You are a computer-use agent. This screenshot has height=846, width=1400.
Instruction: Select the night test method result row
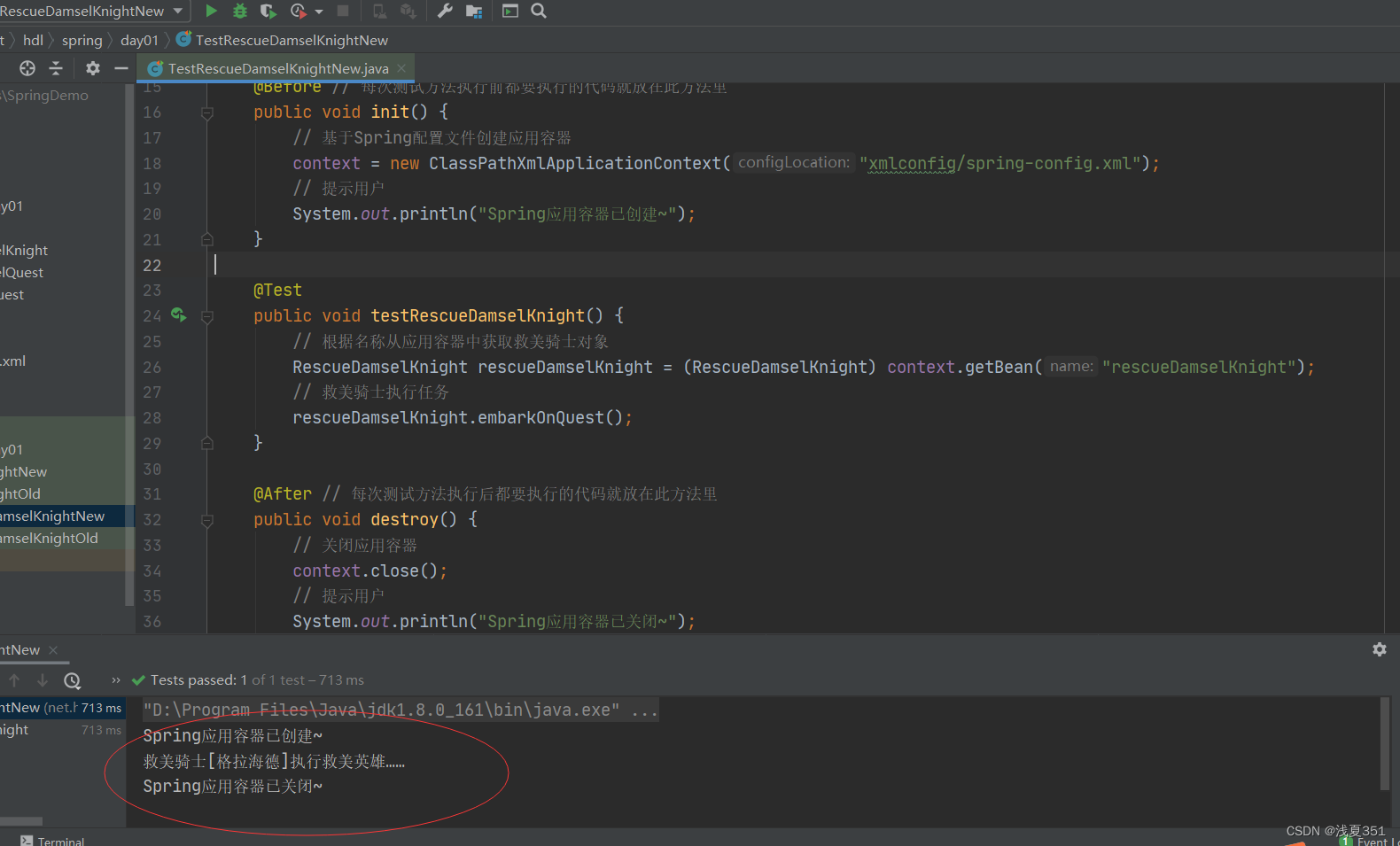[62, 730]
